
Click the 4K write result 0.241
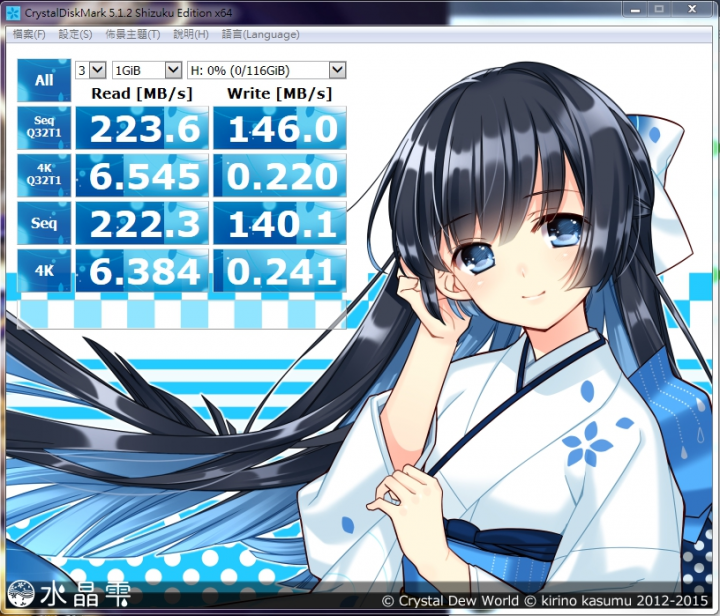[280, 271]
